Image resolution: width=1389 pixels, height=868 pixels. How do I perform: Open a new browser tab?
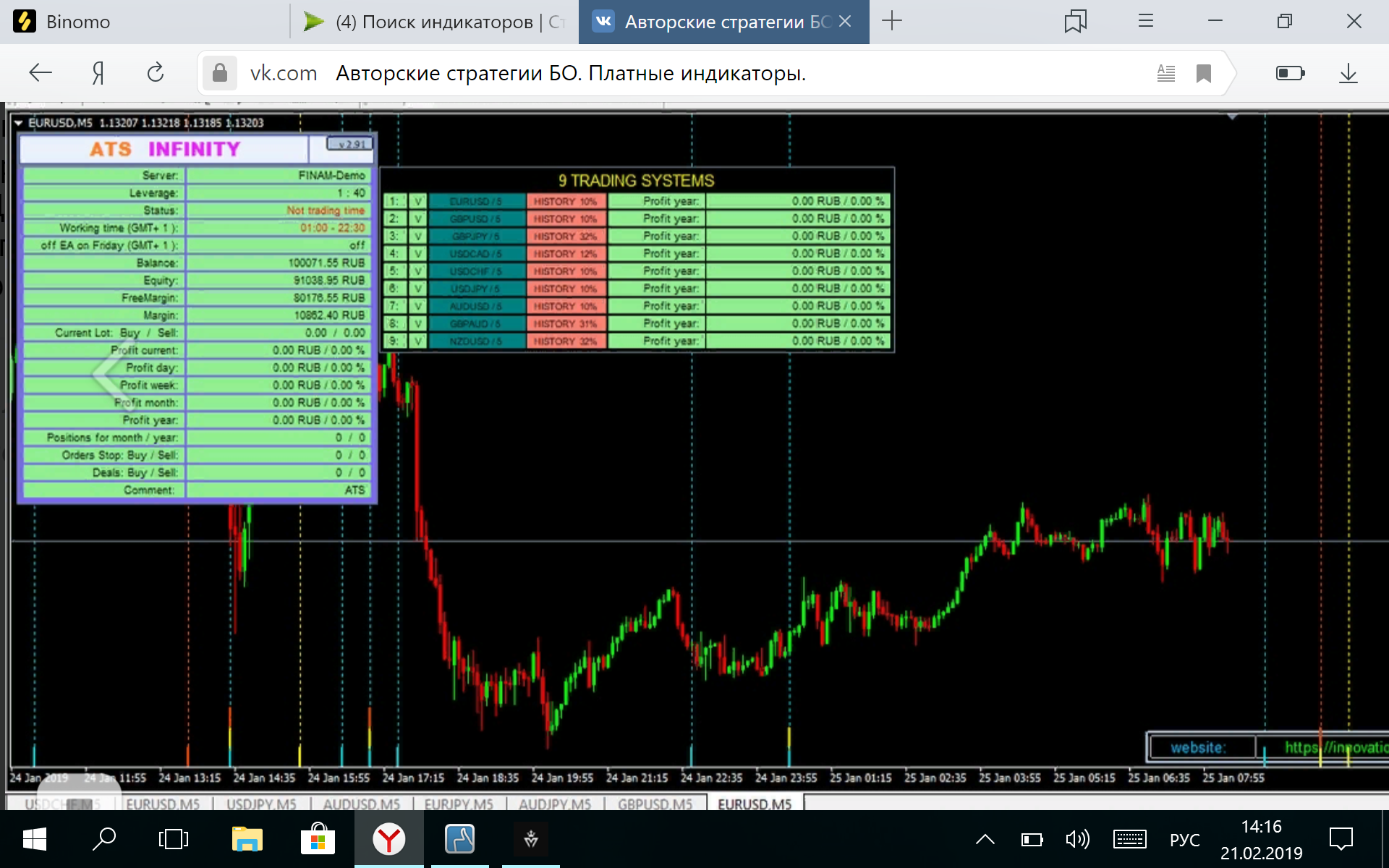coord(892,21)
